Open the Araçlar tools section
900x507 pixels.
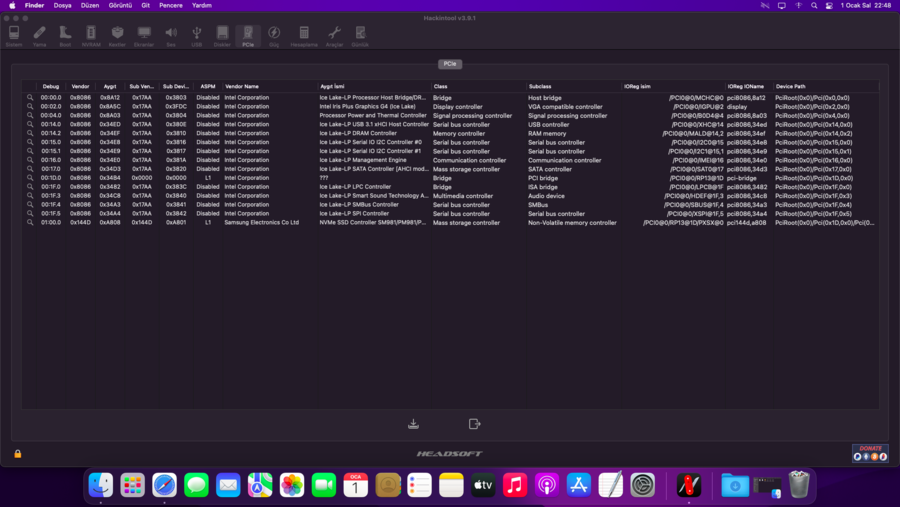tap(335, 36)
